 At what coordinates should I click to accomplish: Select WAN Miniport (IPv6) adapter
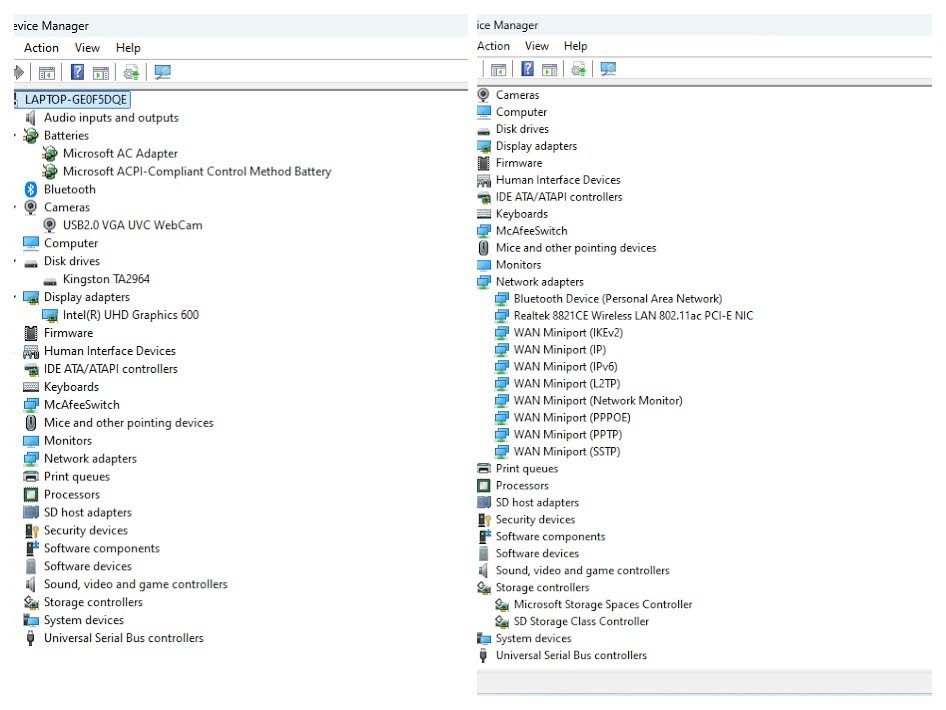click(565, 366)
